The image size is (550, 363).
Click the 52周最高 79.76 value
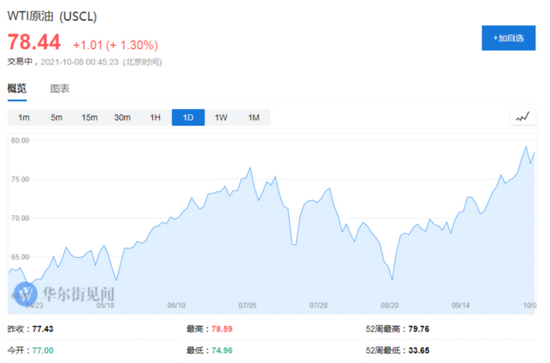click(419, 329)
